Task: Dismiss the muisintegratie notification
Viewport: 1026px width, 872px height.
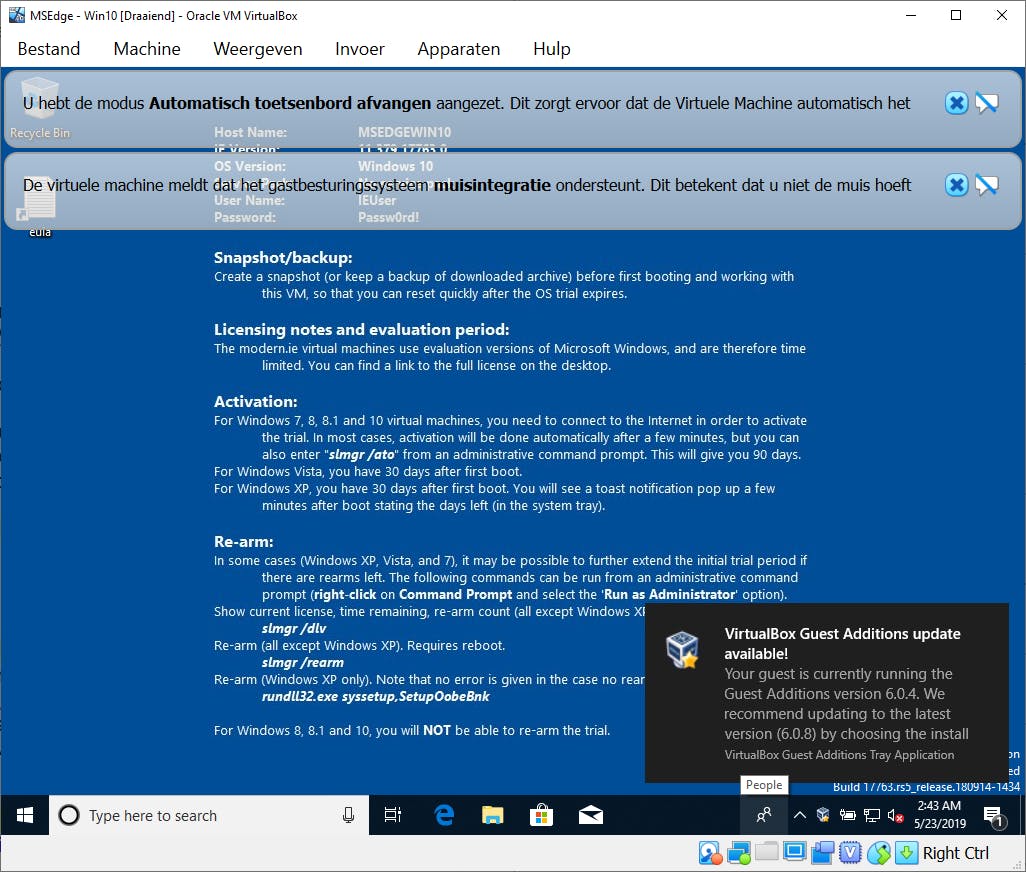Action: (x=956, y=185)
